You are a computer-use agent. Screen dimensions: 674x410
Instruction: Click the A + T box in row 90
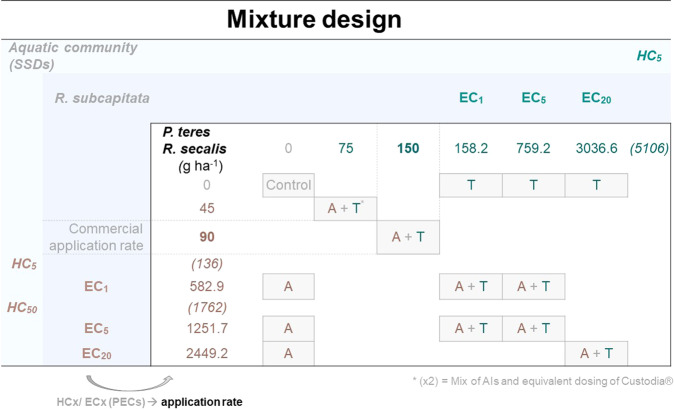(408, 236)
